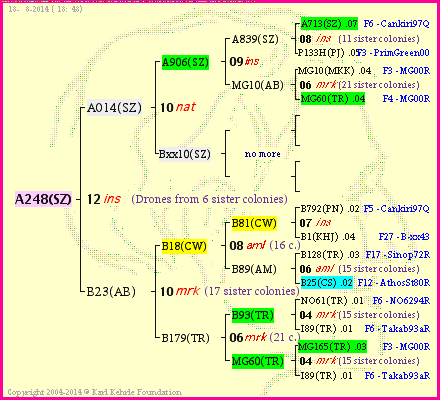Image resolution: width=440 pixels, height=400 pixels.
Task: Click the B1(KHJ) .04 entry
Action: click(328, 237)
